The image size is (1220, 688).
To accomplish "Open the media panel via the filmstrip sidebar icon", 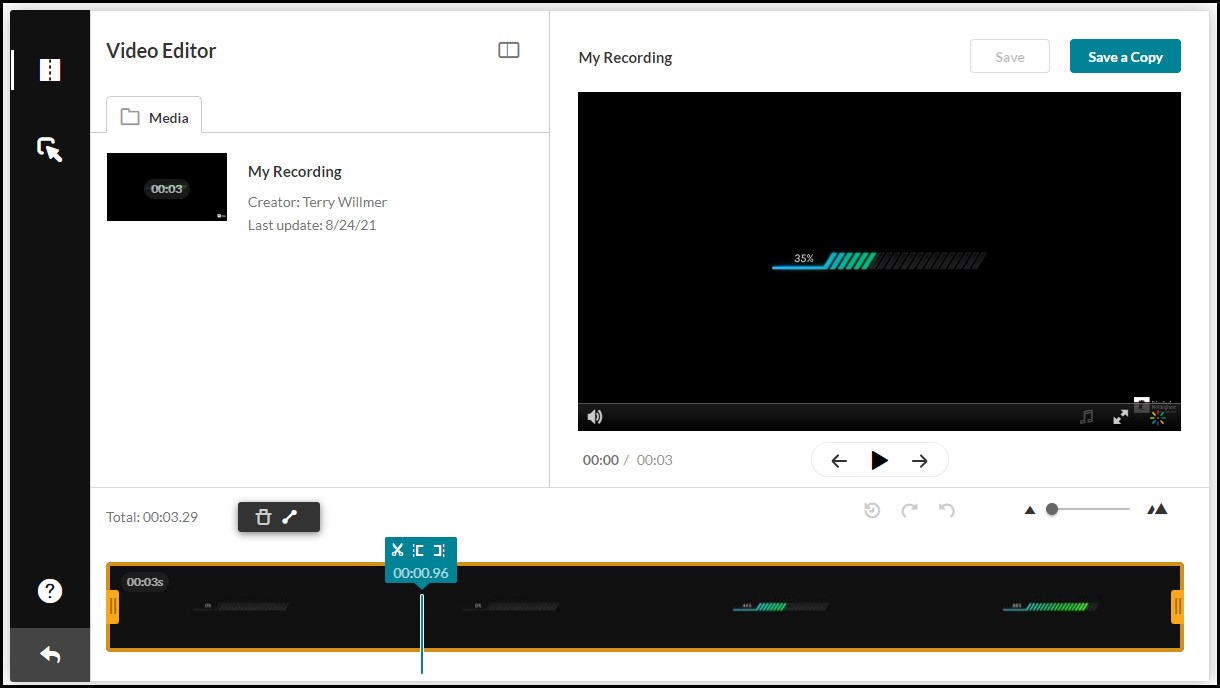I will click(x=49, y=69).
